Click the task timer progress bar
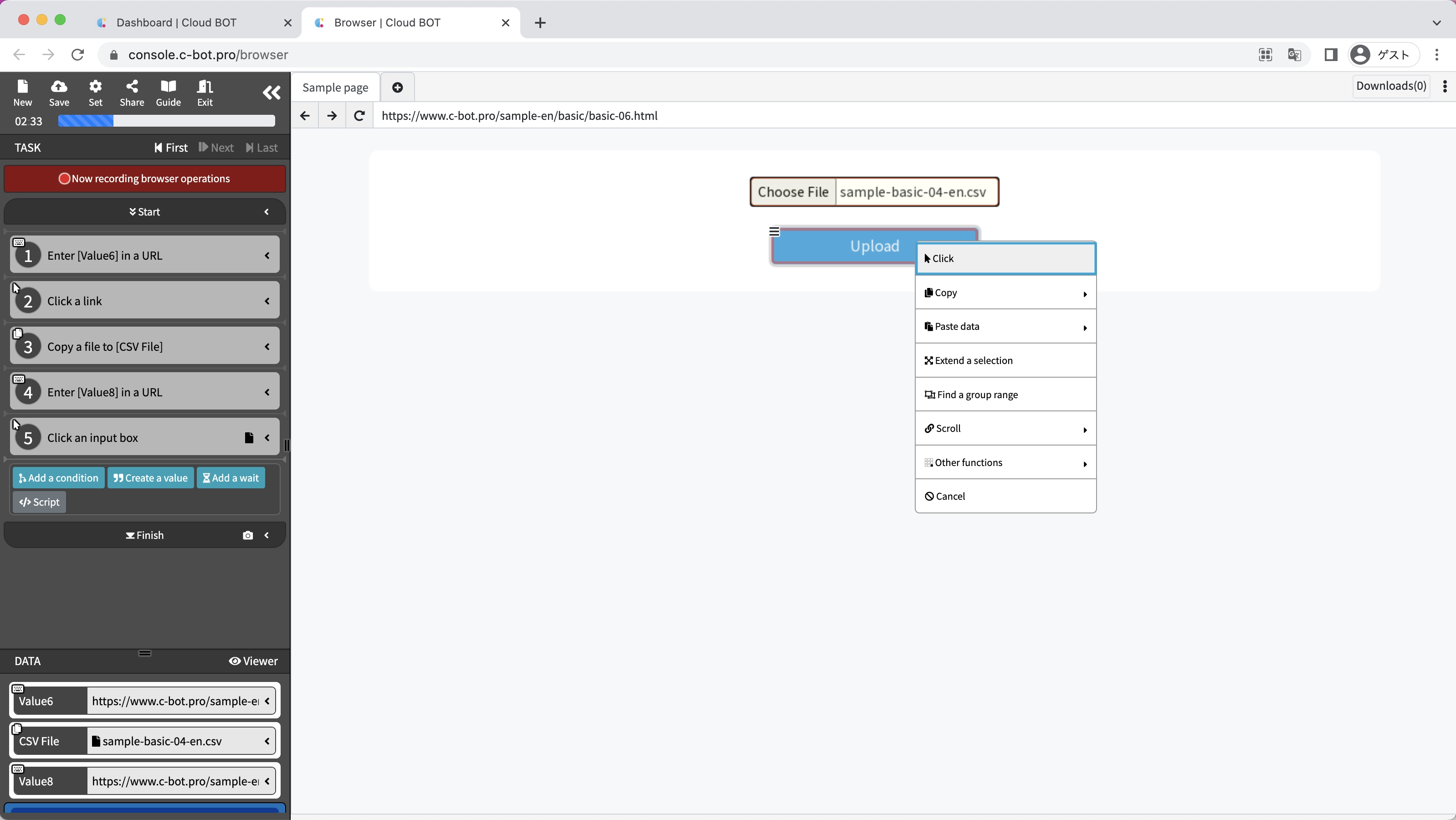 [x=166, y=121]
